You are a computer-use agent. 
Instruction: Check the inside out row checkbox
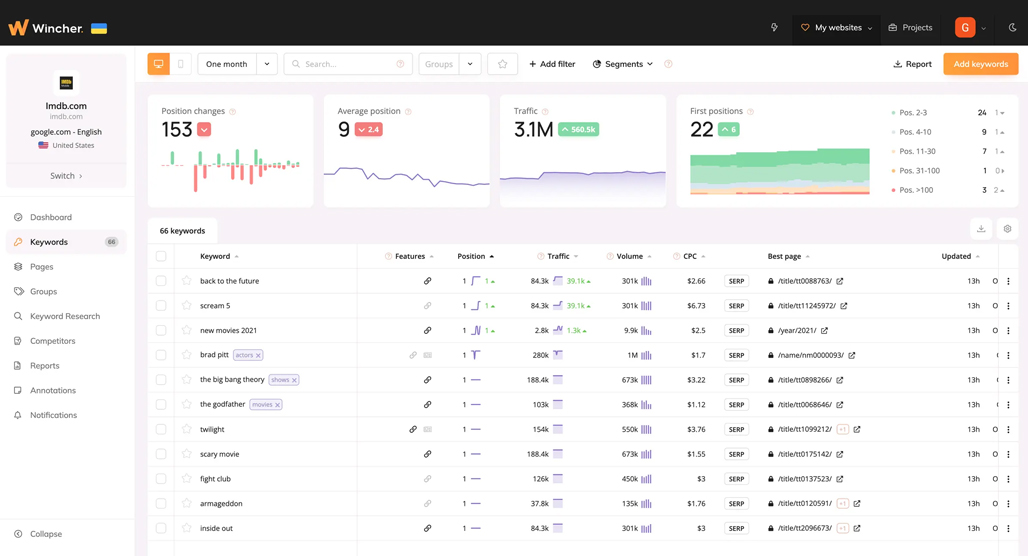pos(161,528)
